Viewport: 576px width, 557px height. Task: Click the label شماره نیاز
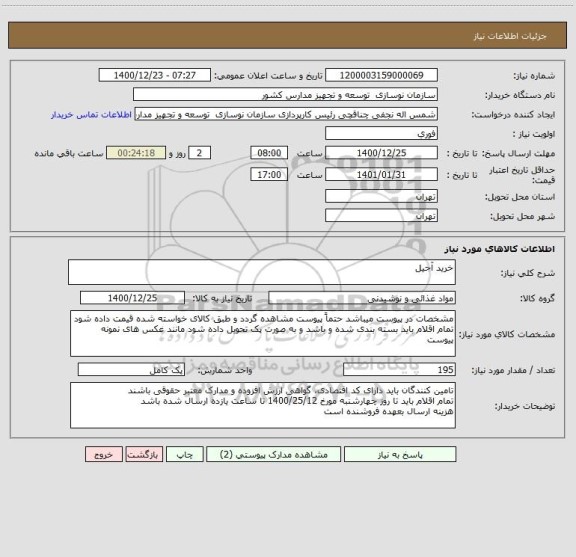coord(534,76)
